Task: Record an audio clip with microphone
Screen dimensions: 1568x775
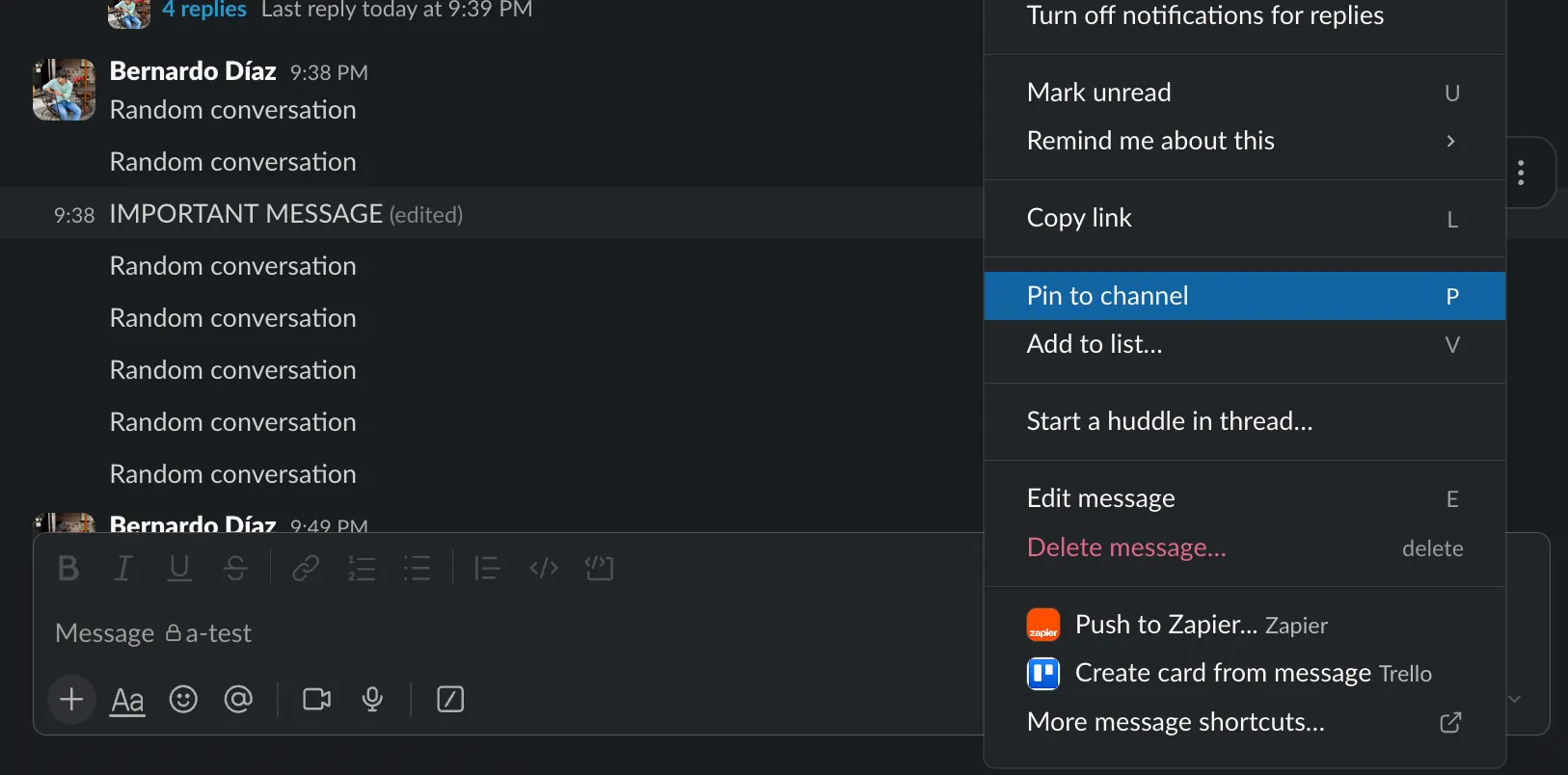Action: tap(372, 700)
